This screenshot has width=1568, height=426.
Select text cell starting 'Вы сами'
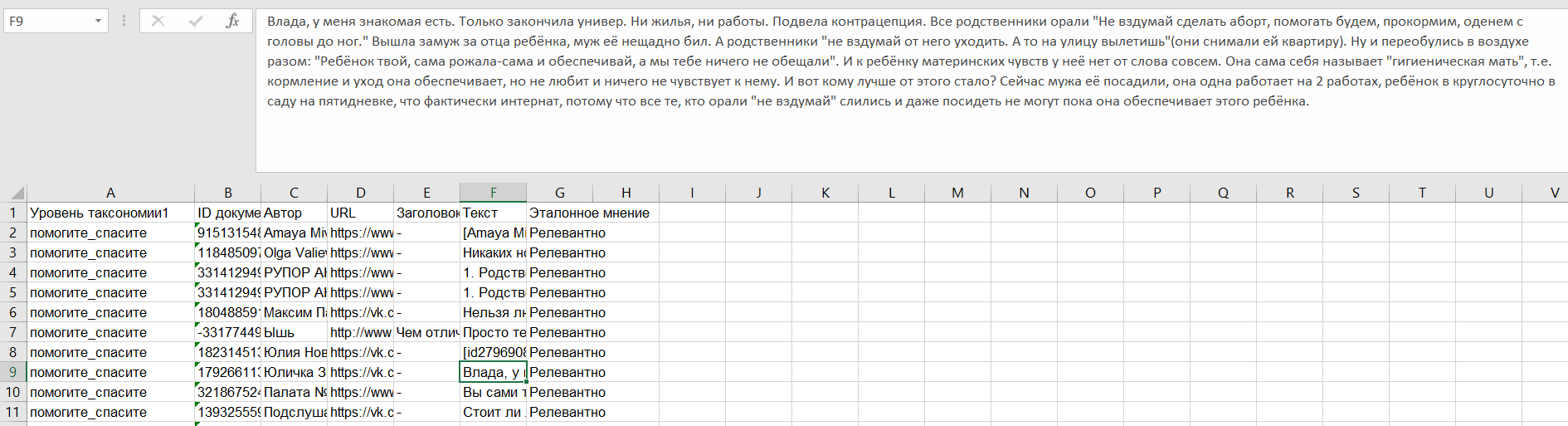[x=494, y=392]
